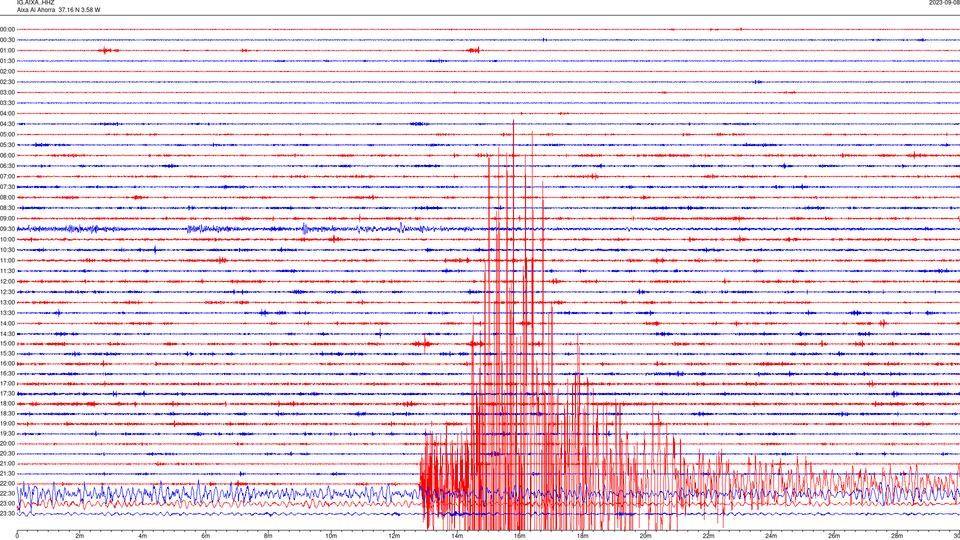Select the '16m' minute axis label
The height and width of the screenshot is (540, 960).
click(x=519, y=536)
